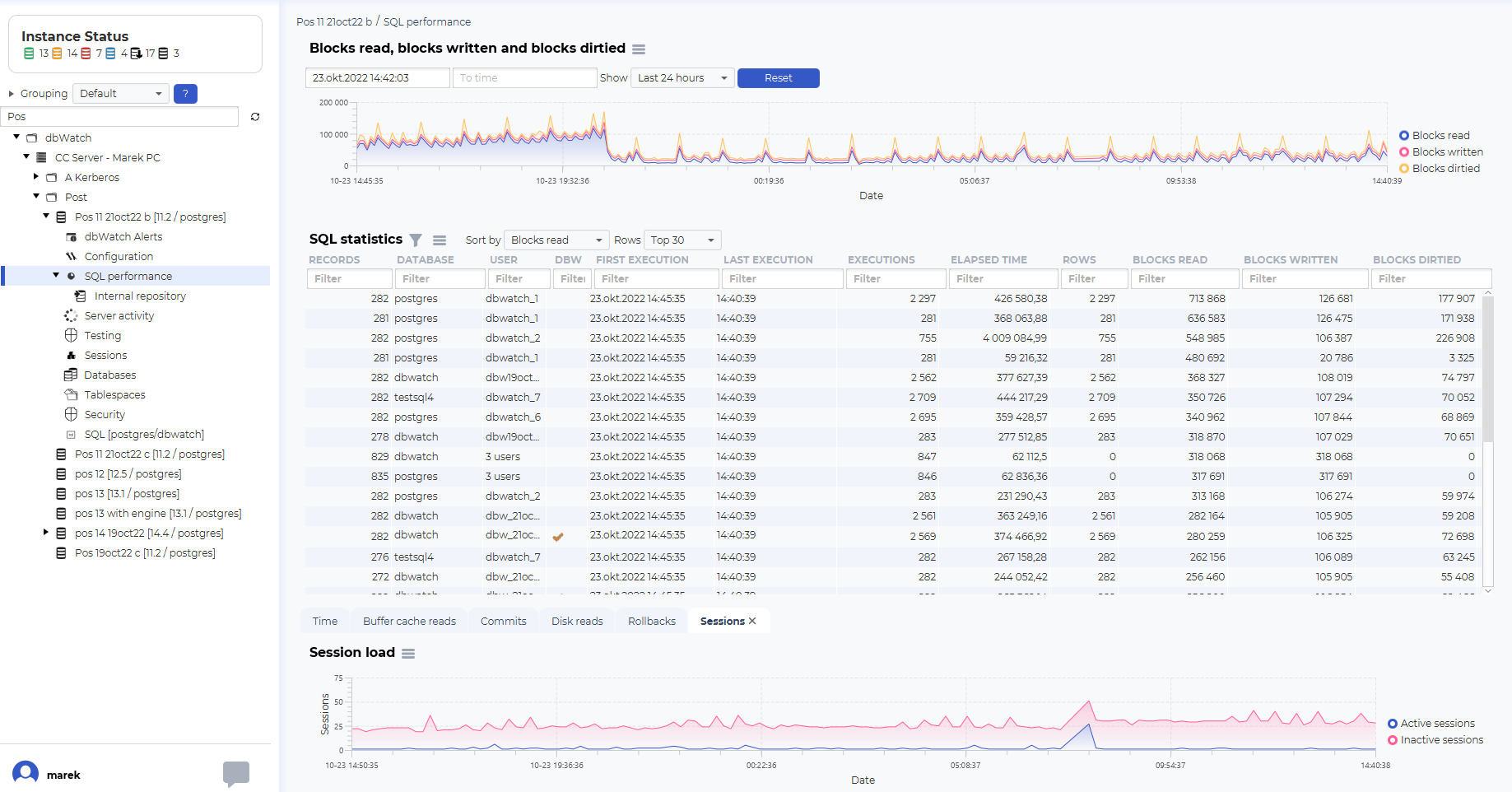
Task: Click the Security shield icon
Action: pos(72,415)
